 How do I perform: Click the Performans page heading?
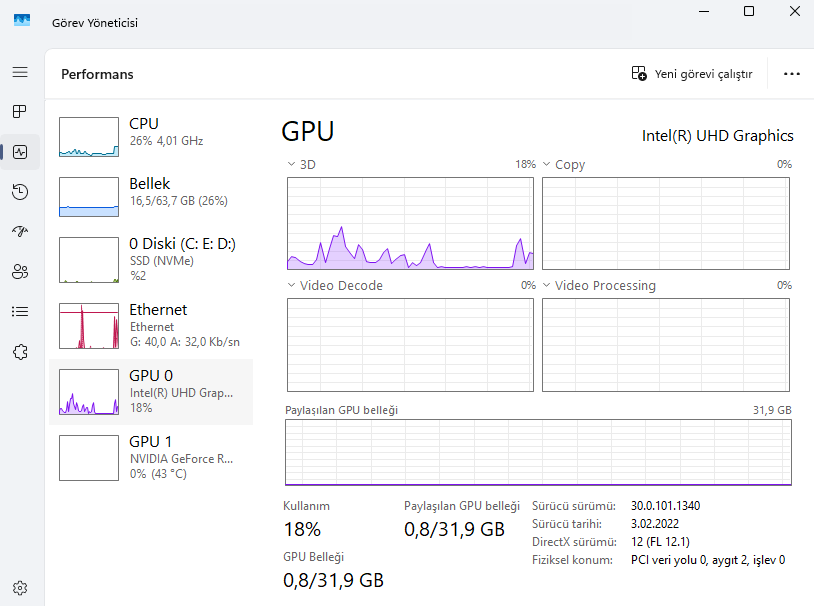click(x=97, y=74)
